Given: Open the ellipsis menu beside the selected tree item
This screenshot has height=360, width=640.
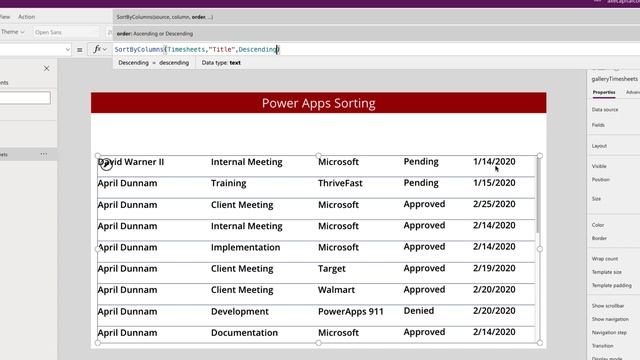Looking at the screenshot, I should (44, 154).
